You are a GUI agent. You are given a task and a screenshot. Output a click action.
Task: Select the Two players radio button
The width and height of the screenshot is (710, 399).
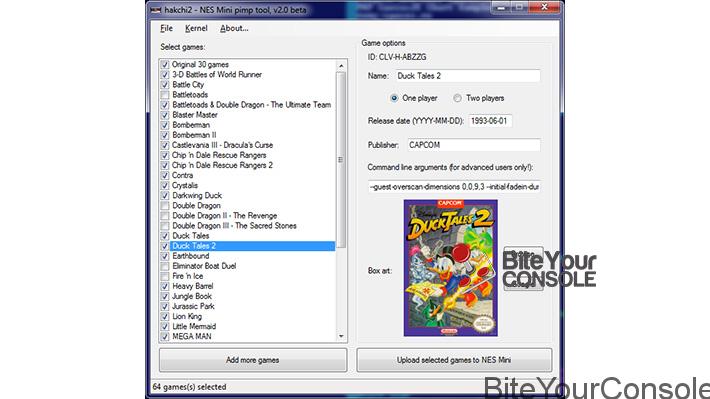457,98
